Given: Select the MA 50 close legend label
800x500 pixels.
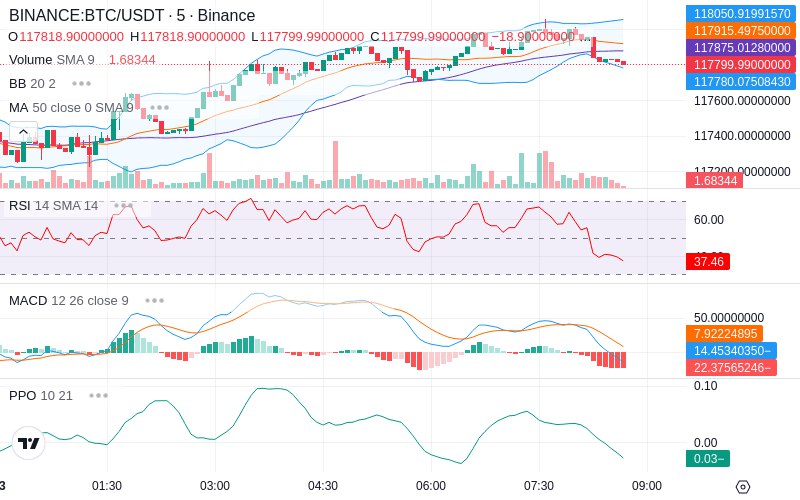Looking at the screenshot, I should pyautogui.click(x=71, y=108).
